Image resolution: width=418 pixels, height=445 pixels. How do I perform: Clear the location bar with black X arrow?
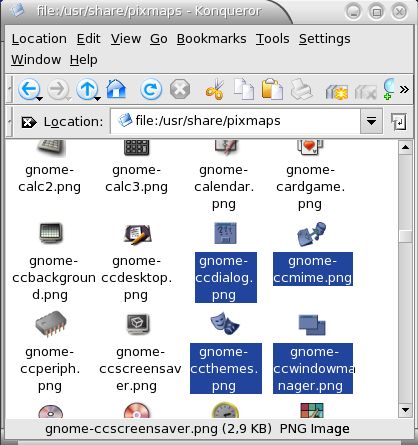(x=29, y=122)
